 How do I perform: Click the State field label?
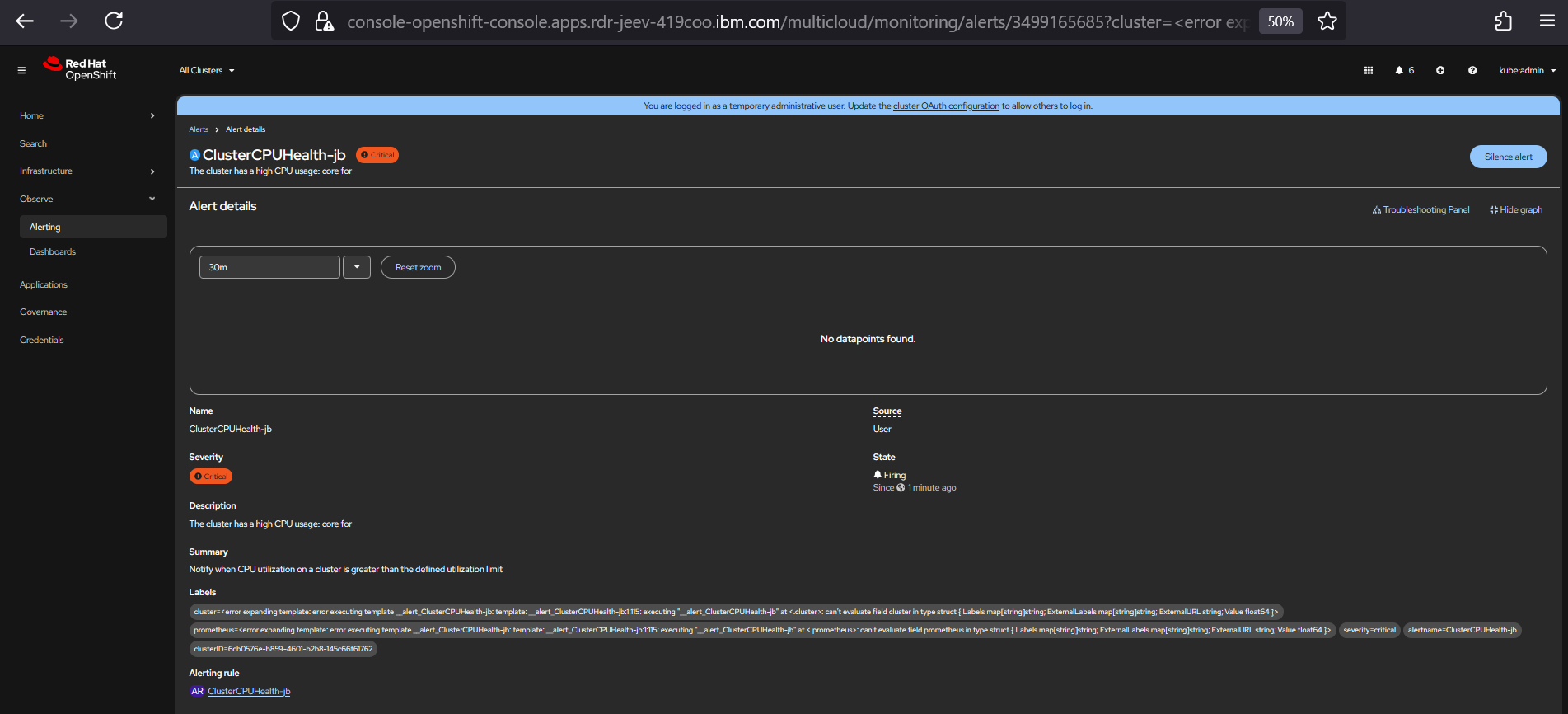884,457
